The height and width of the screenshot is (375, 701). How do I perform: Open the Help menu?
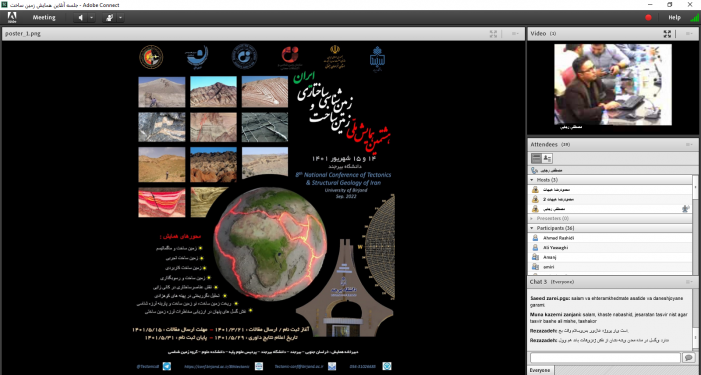tap(674, 17)
